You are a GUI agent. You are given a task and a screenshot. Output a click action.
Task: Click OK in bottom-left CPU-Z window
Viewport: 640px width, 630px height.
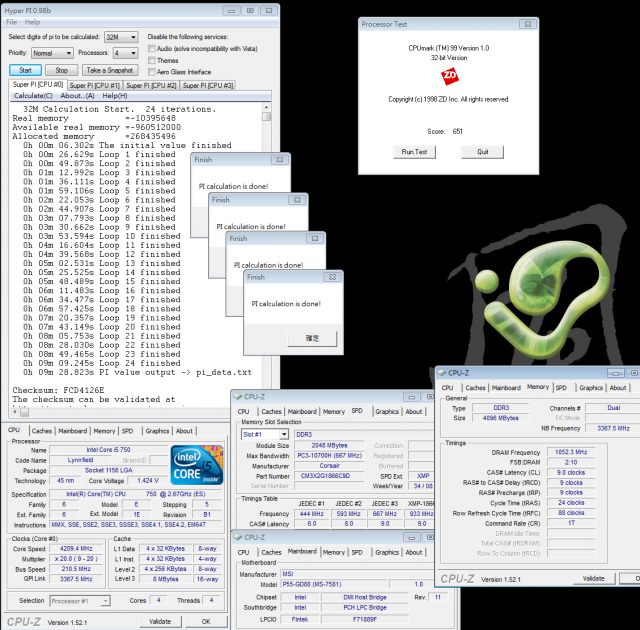pos(206,621)
